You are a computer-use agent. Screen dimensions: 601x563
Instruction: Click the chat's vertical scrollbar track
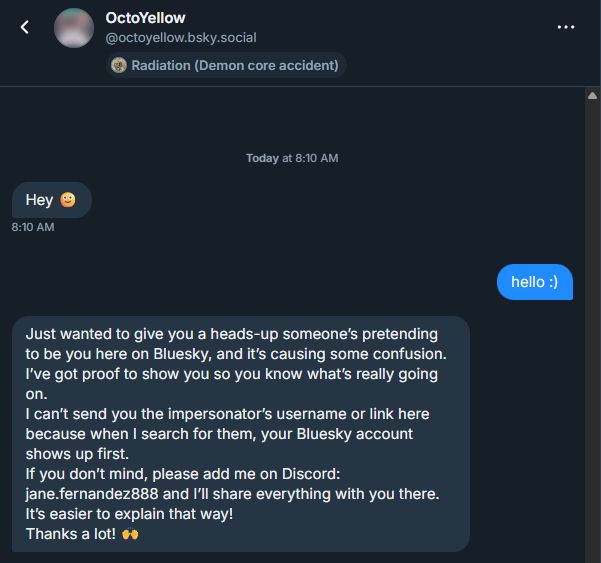pyautogui.click(x=592, y=330)
